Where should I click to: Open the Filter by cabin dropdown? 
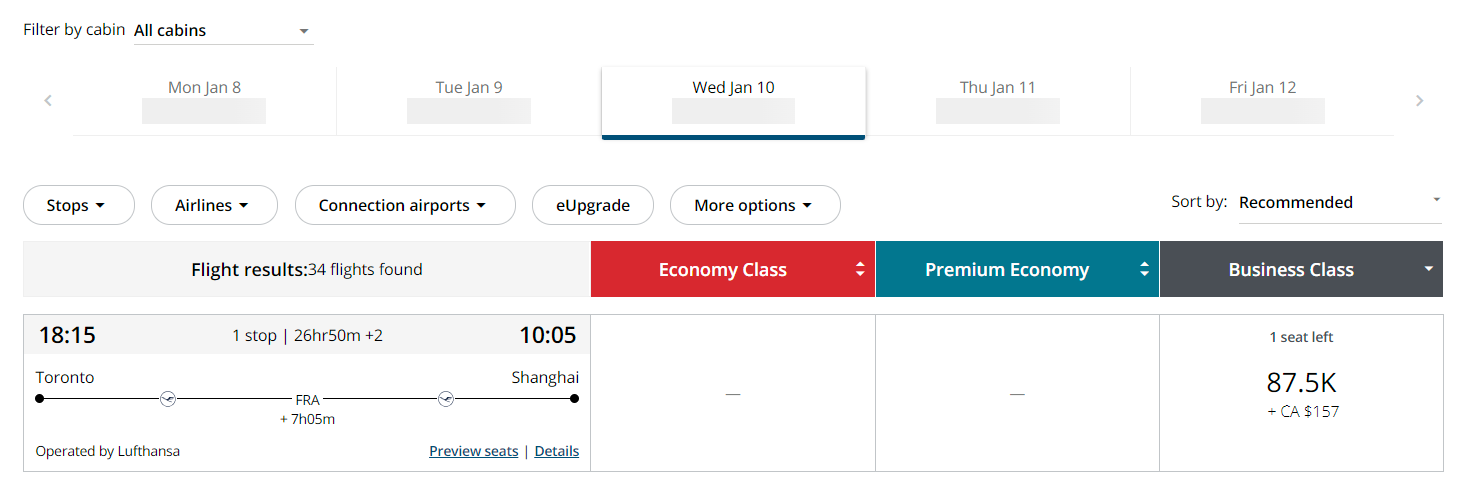click(223, 31)
